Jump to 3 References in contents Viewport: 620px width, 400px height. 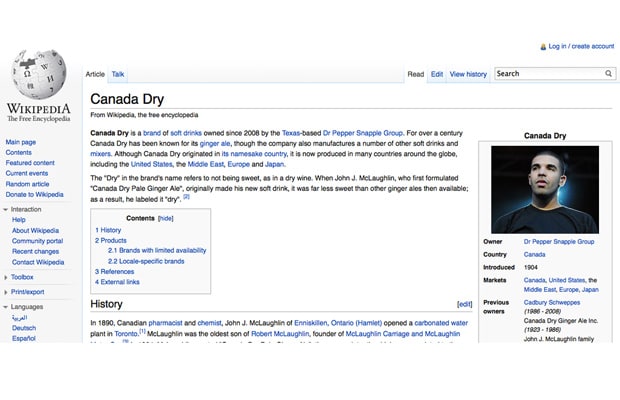click(114, 272)
